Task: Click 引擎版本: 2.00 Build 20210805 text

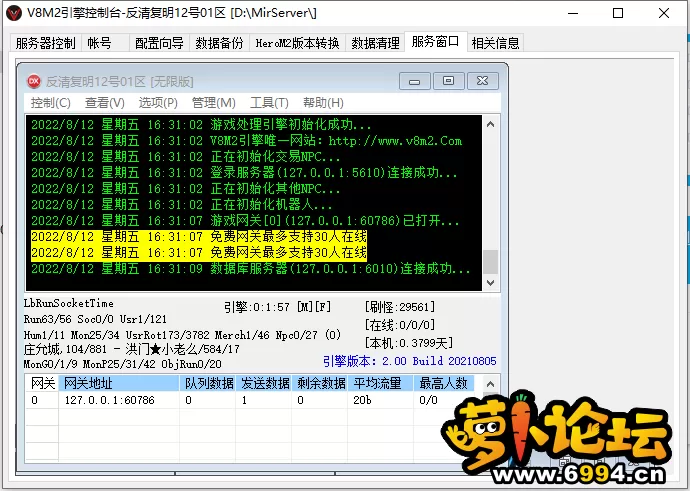Action: click(x=410, y=361)
